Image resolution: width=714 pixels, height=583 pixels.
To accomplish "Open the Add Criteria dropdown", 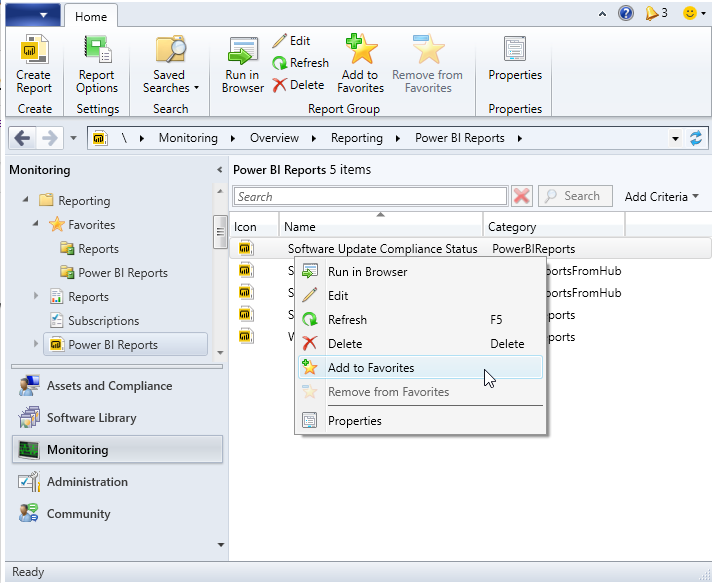I will pyautogui.click(x=661, y=197).
